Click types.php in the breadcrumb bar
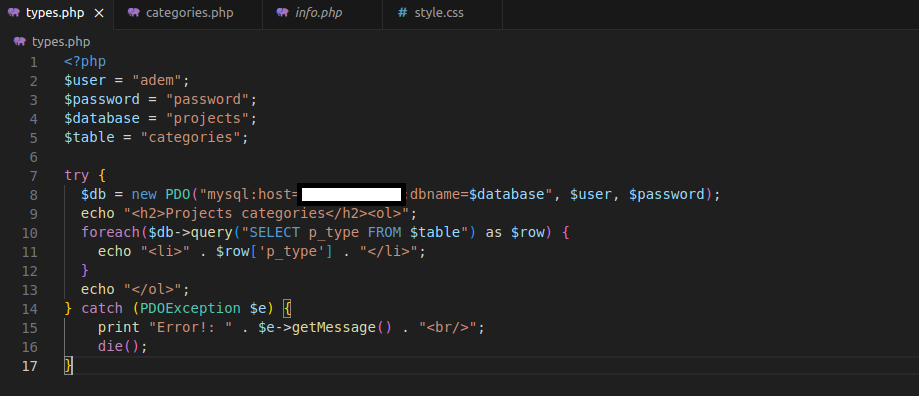This screenshot has width=919, height=396. pos(61,42)
